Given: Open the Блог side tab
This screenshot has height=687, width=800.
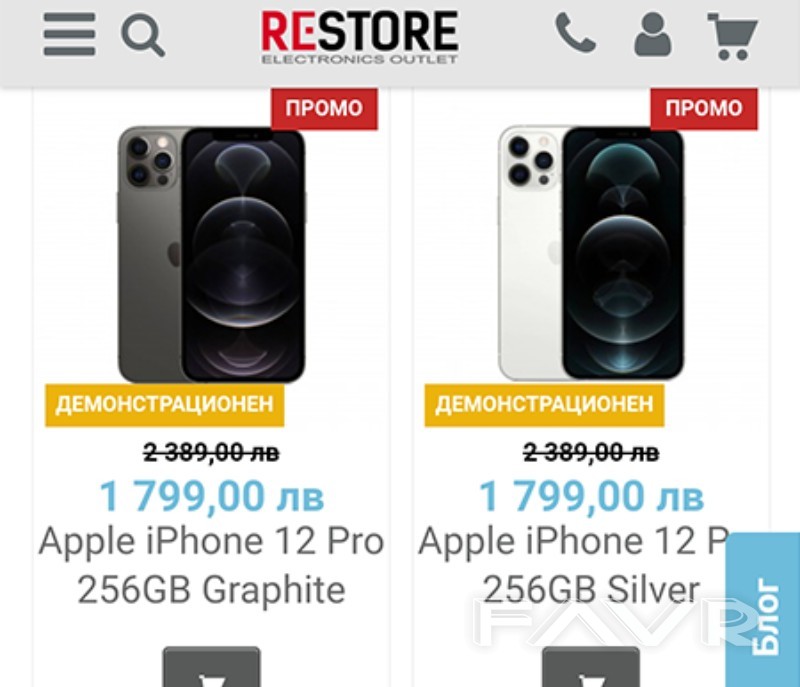Looking at the screenshot, I should (765, 612).
